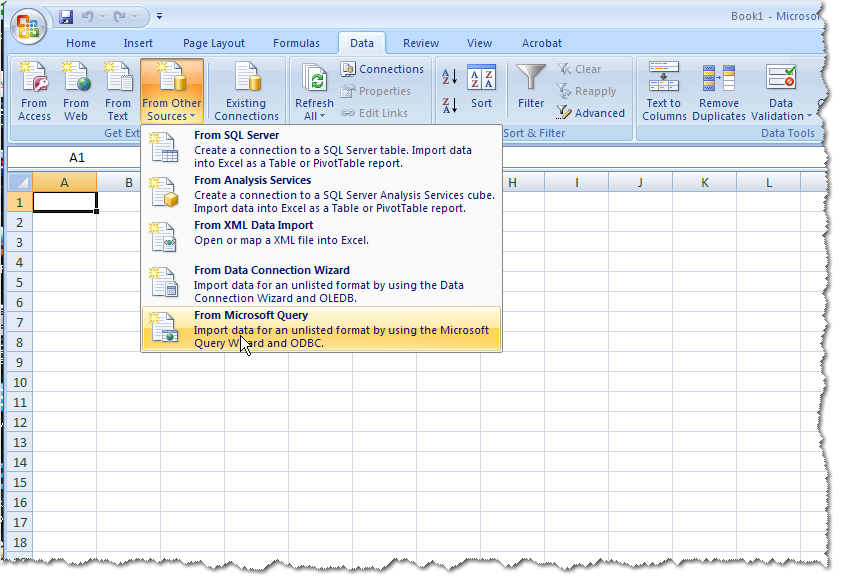This screenshot has height=581, width=842.
Task: Save workbook via Quick Access Toolbar
Action: click(x=66, y=17)
